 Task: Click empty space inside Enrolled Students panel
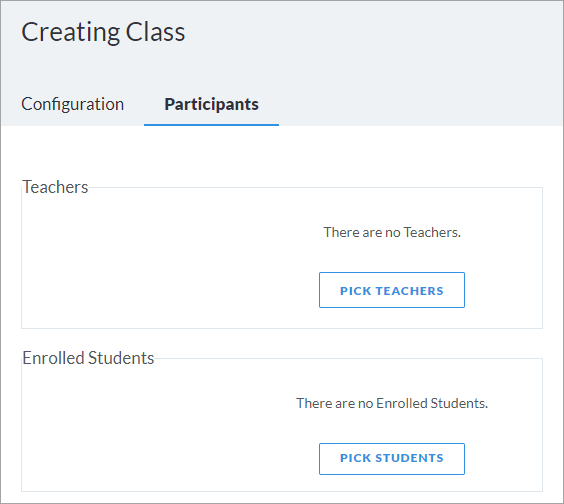(144, 432)
